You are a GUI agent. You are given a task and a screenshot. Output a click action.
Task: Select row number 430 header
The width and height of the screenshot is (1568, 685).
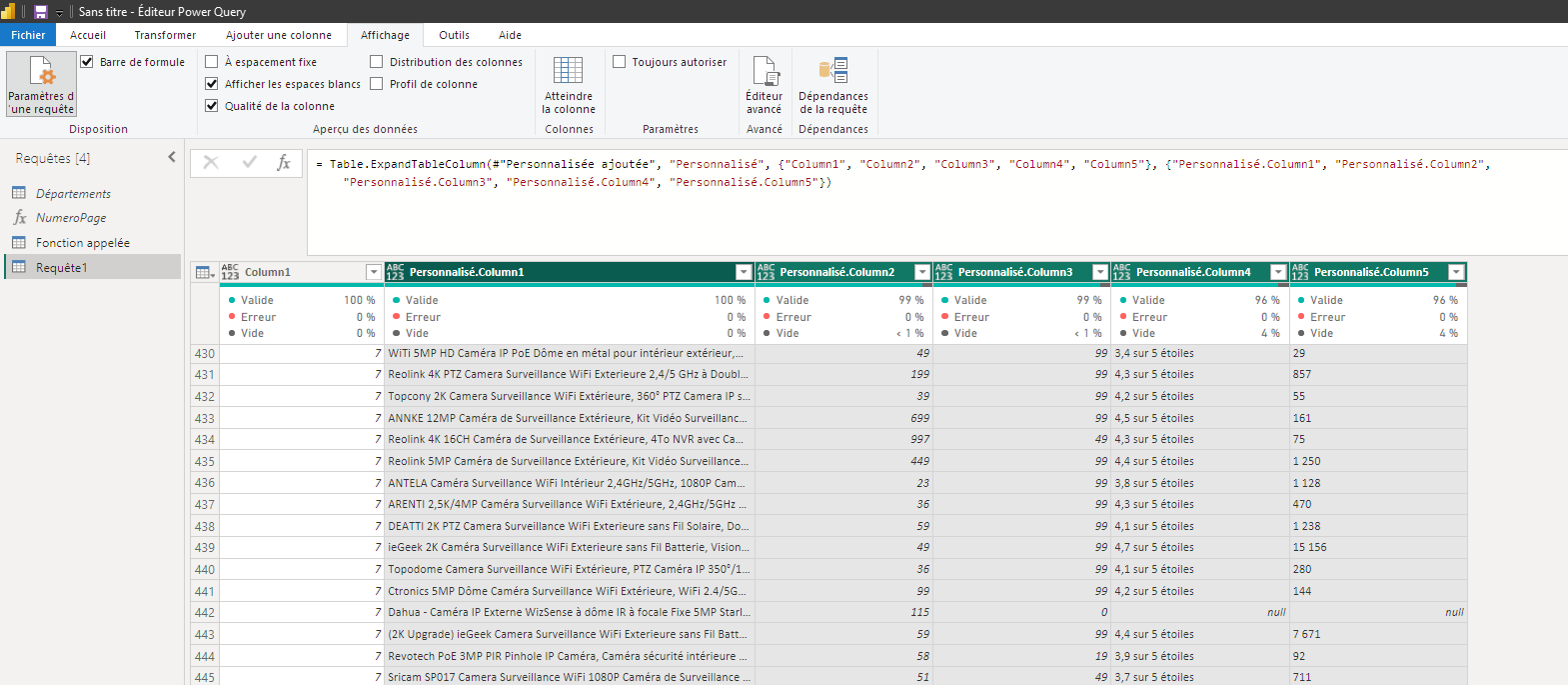pyautogui.click(x=205, y=353)
